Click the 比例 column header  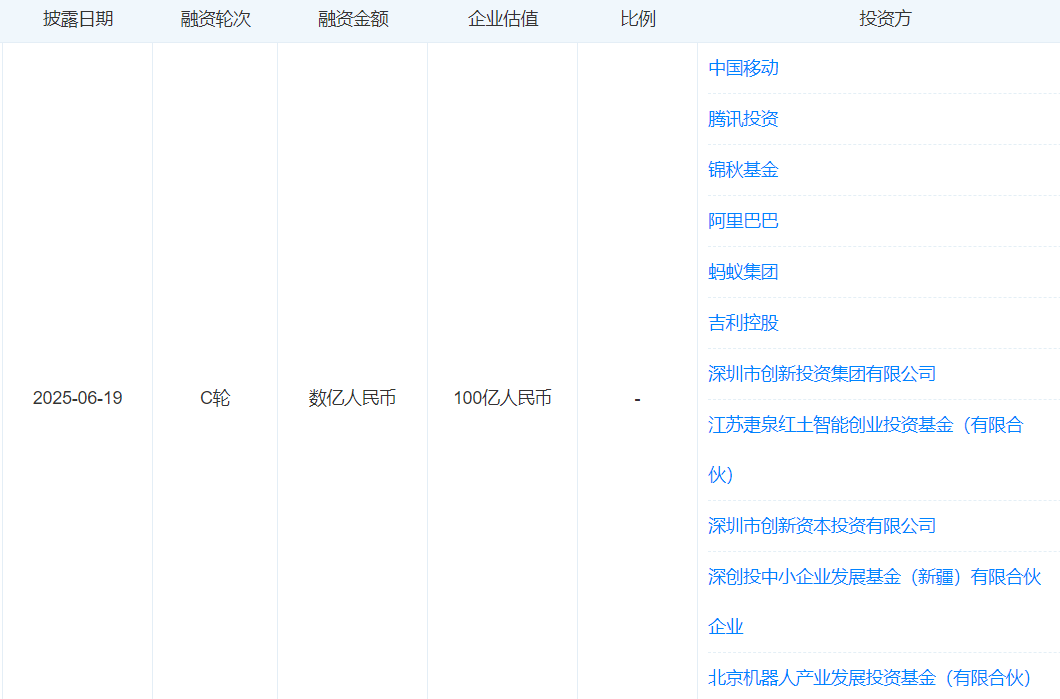pos(637,19)
